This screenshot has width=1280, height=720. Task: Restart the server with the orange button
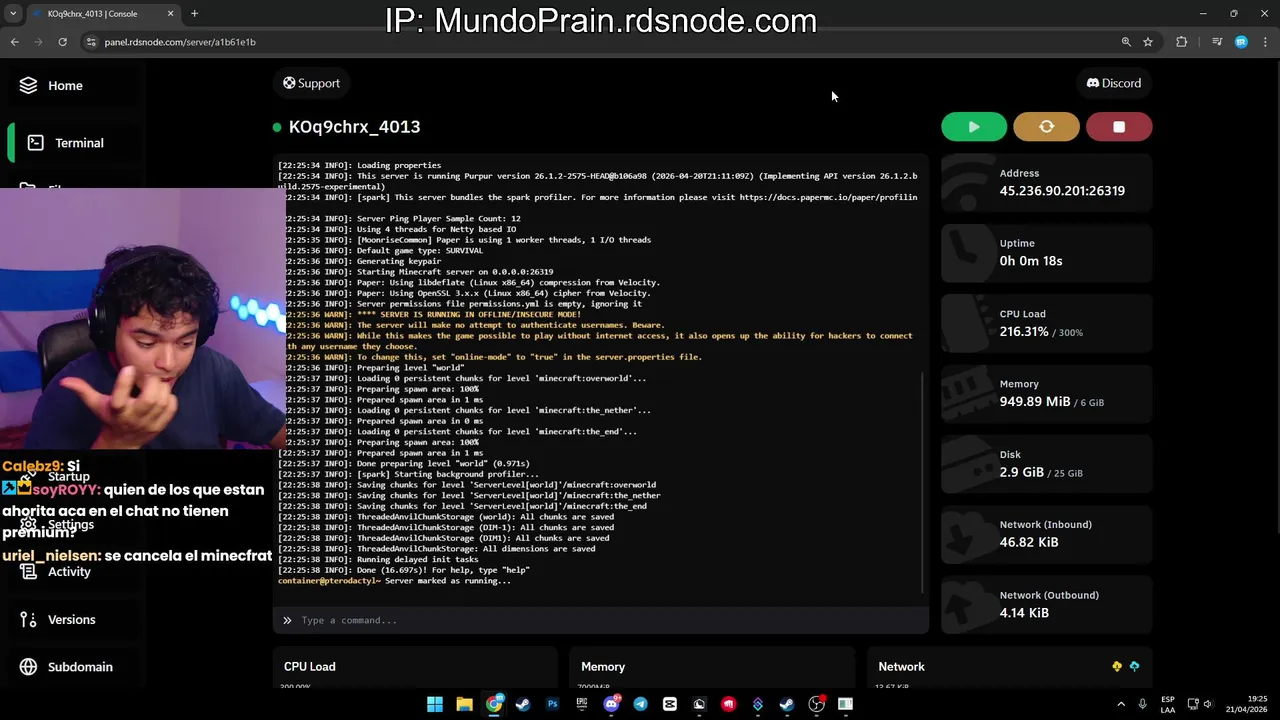pyautogui.click(x=1046, y=127)
